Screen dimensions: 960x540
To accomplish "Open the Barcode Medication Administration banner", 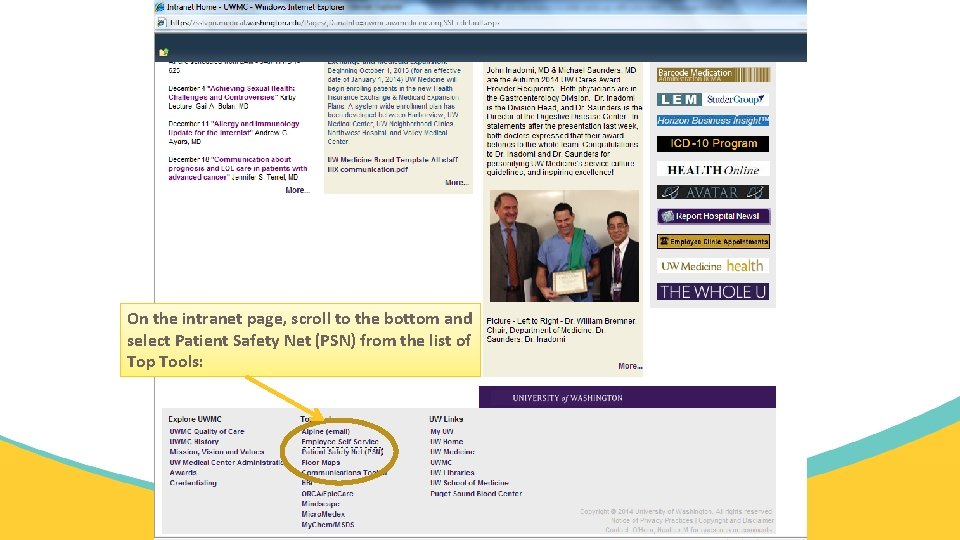I will (x=713, y=75).
